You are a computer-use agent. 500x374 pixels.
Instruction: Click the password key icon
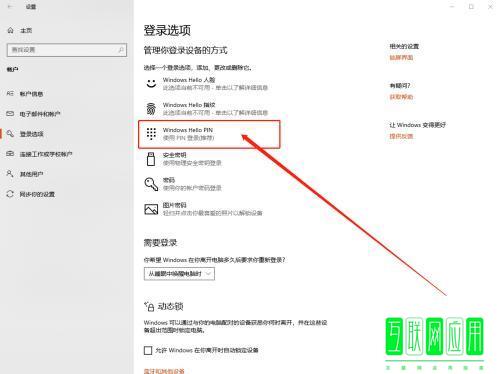(x=151, y=184)
